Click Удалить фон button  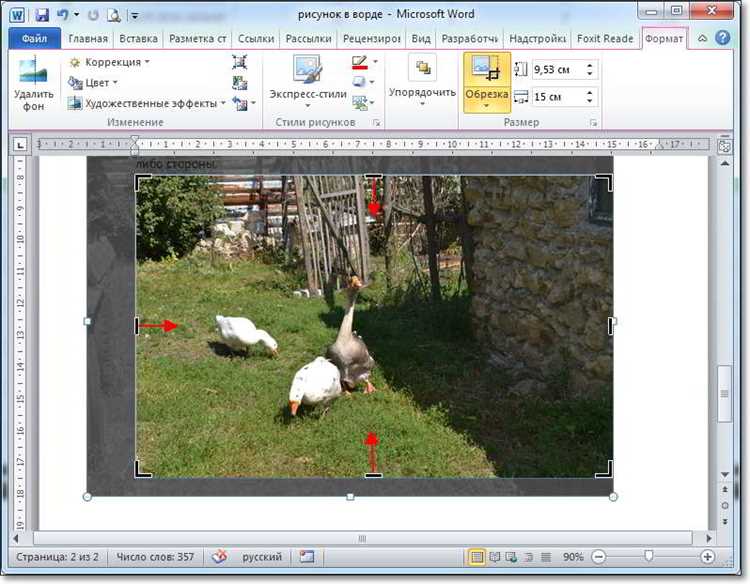coord(33,84)
